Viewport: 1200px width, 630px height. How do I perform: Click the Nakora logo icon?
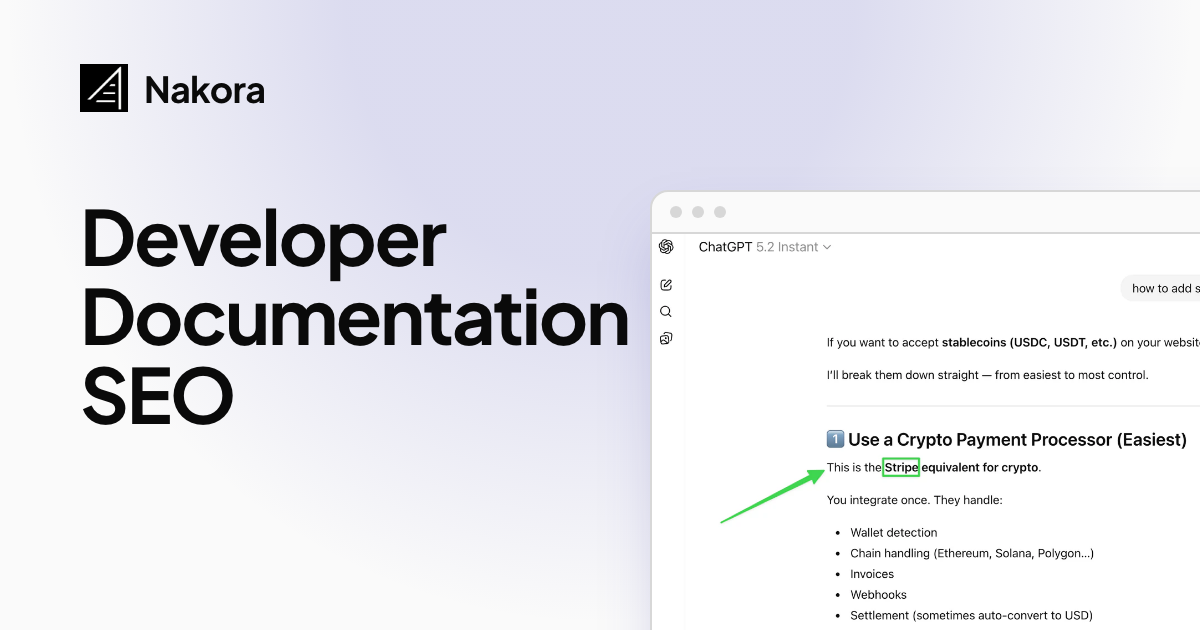click(x=104, y=88)
